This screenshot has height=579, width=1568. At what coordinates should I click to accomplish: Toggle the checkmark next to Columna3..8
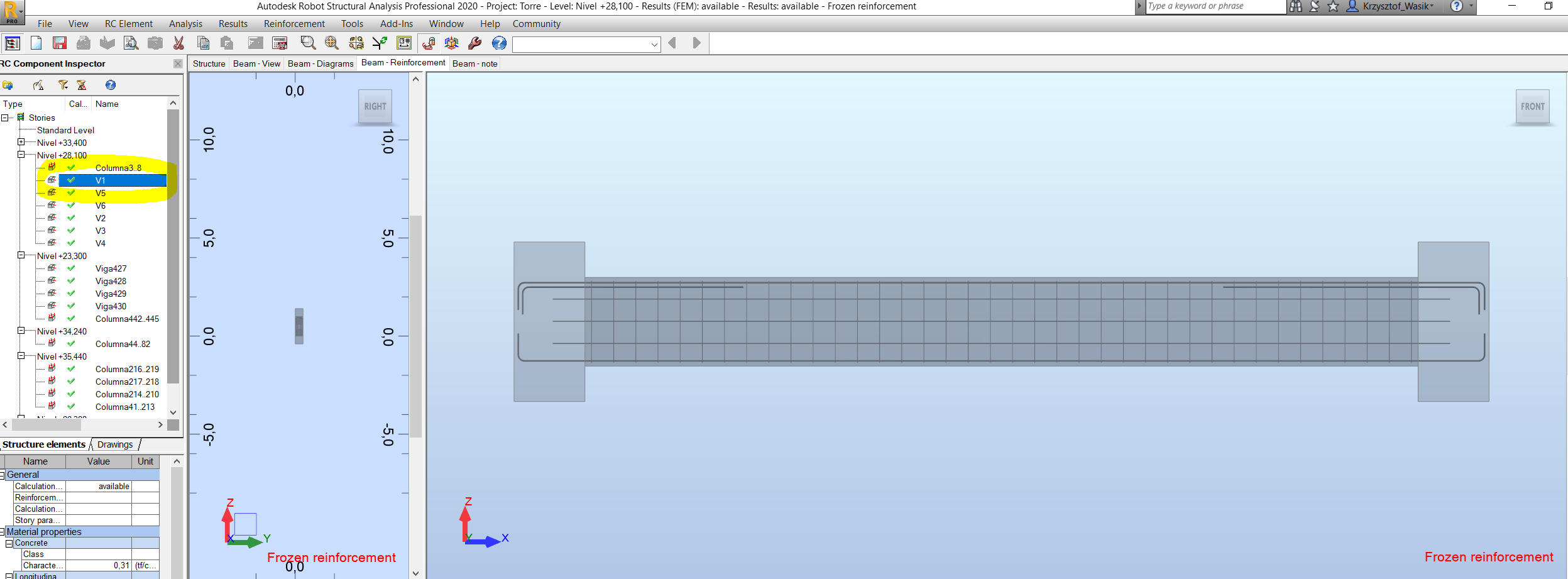[x=70, y=168]
